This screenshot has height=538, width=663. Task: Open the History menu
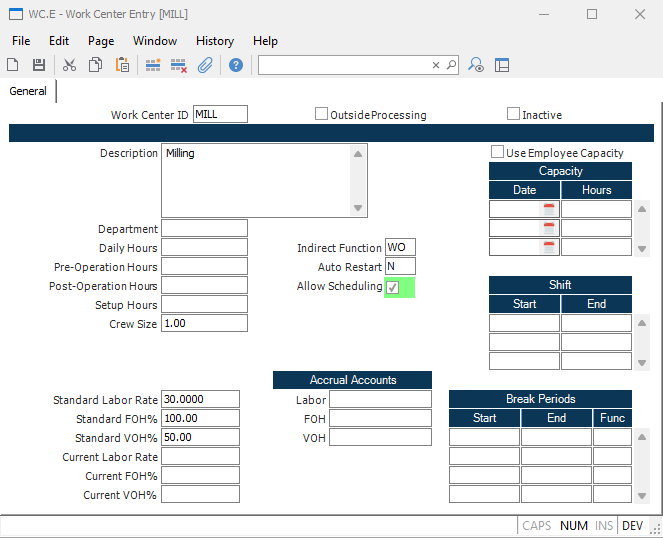point(214,41)
